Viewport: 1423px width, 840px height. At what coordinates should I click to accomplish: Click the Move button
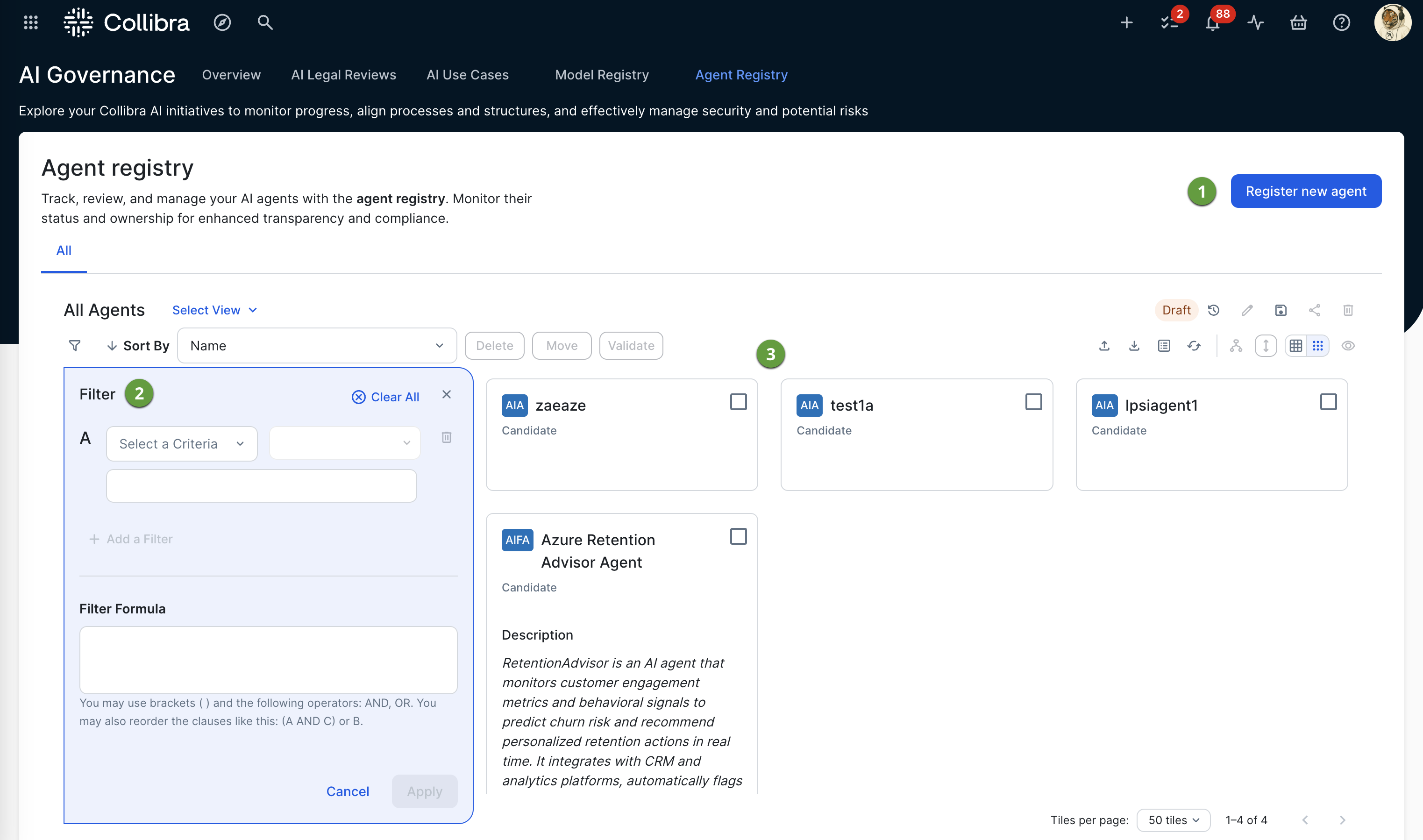562,346
